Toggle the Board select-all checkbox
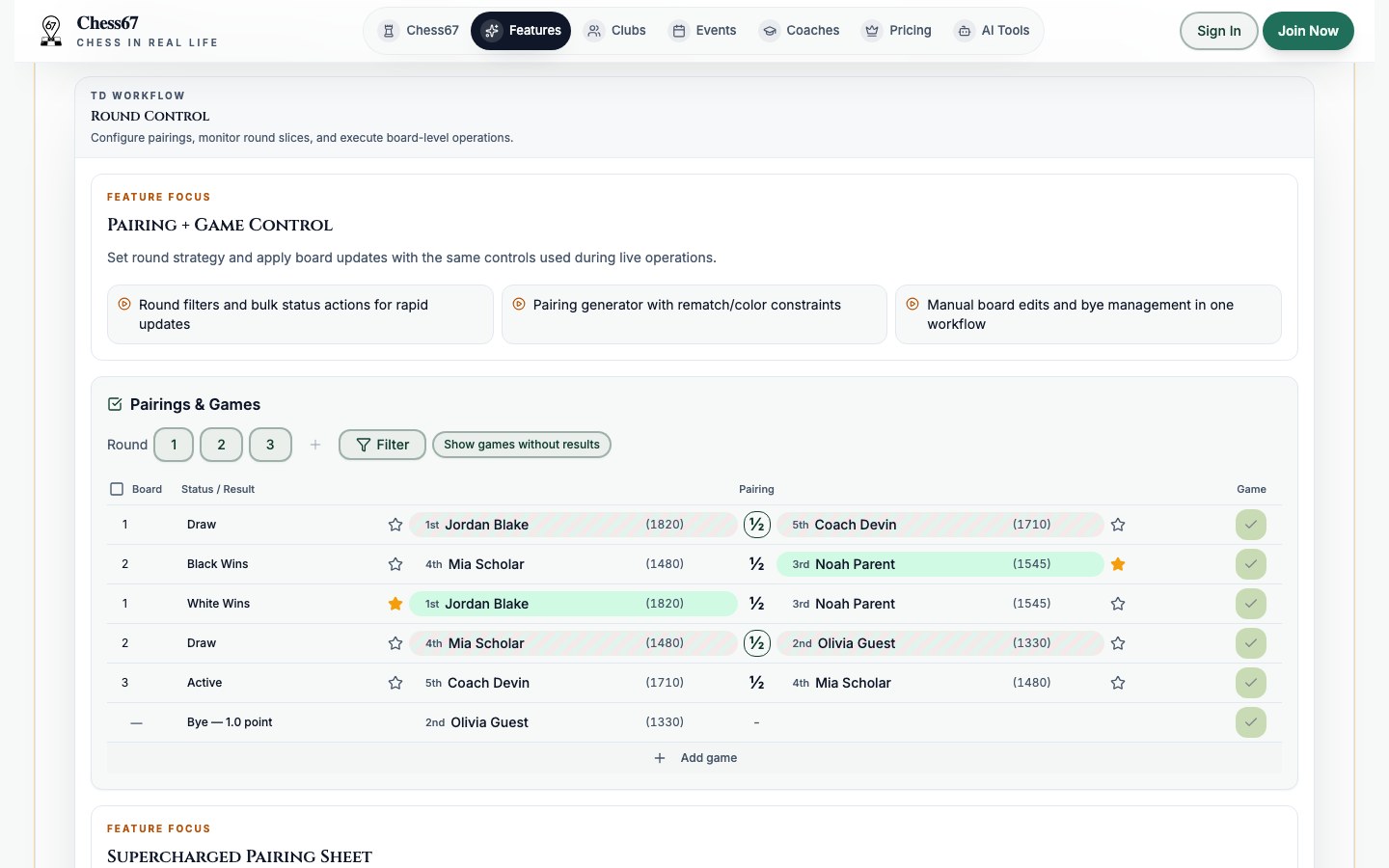 point(117,489)
